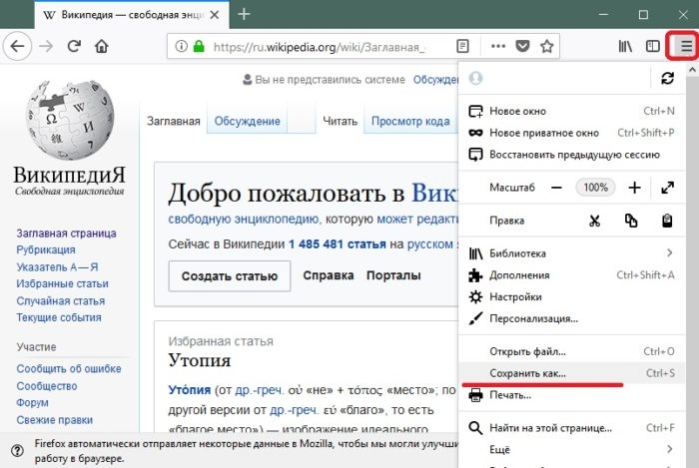Open Случайная статья sidebar link
699x468 pixels.
pos(61,301)
